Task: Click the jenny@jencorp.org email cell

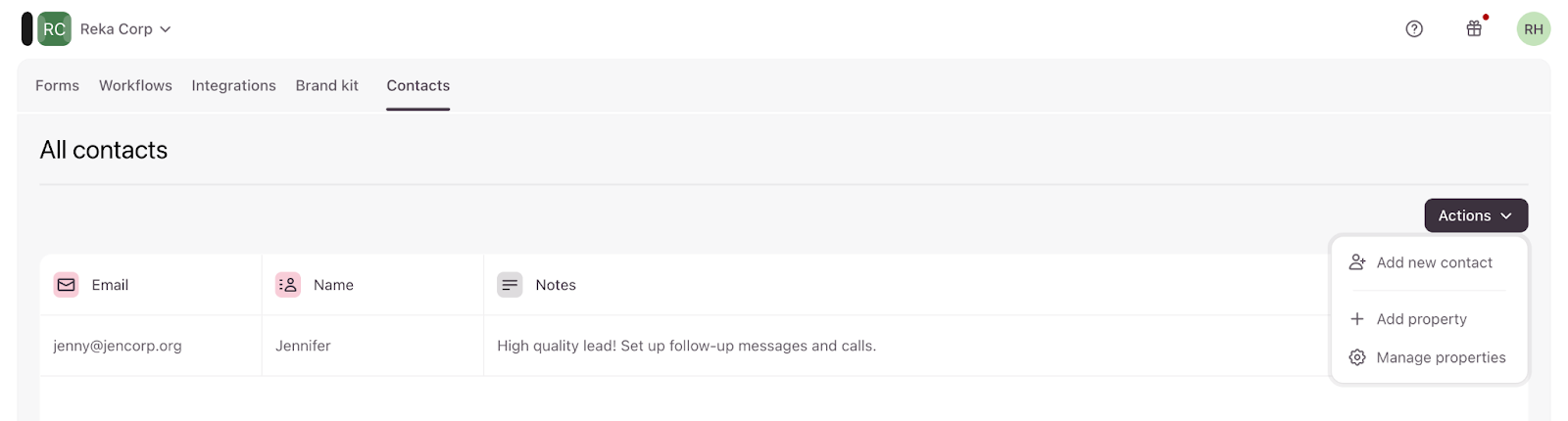Action: pyautogui.click(x=118, y=346)
